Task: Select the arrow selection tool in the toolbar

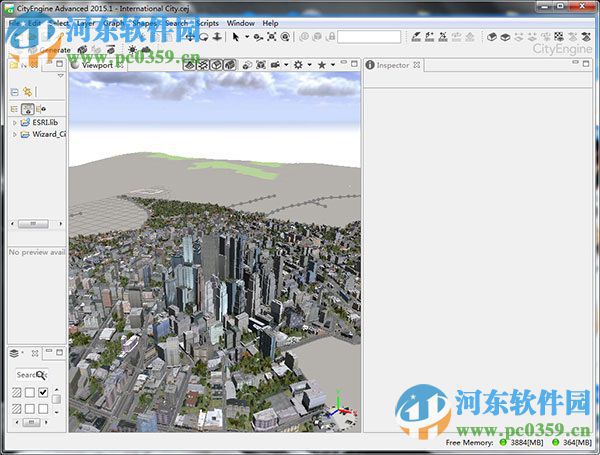Action: click(x=236, y=37)
